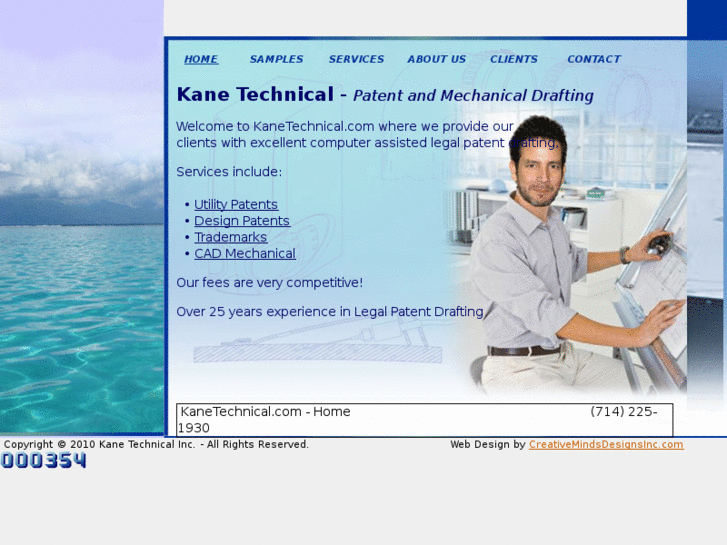Open the CLIENTS page

click(x=514, y=59)
